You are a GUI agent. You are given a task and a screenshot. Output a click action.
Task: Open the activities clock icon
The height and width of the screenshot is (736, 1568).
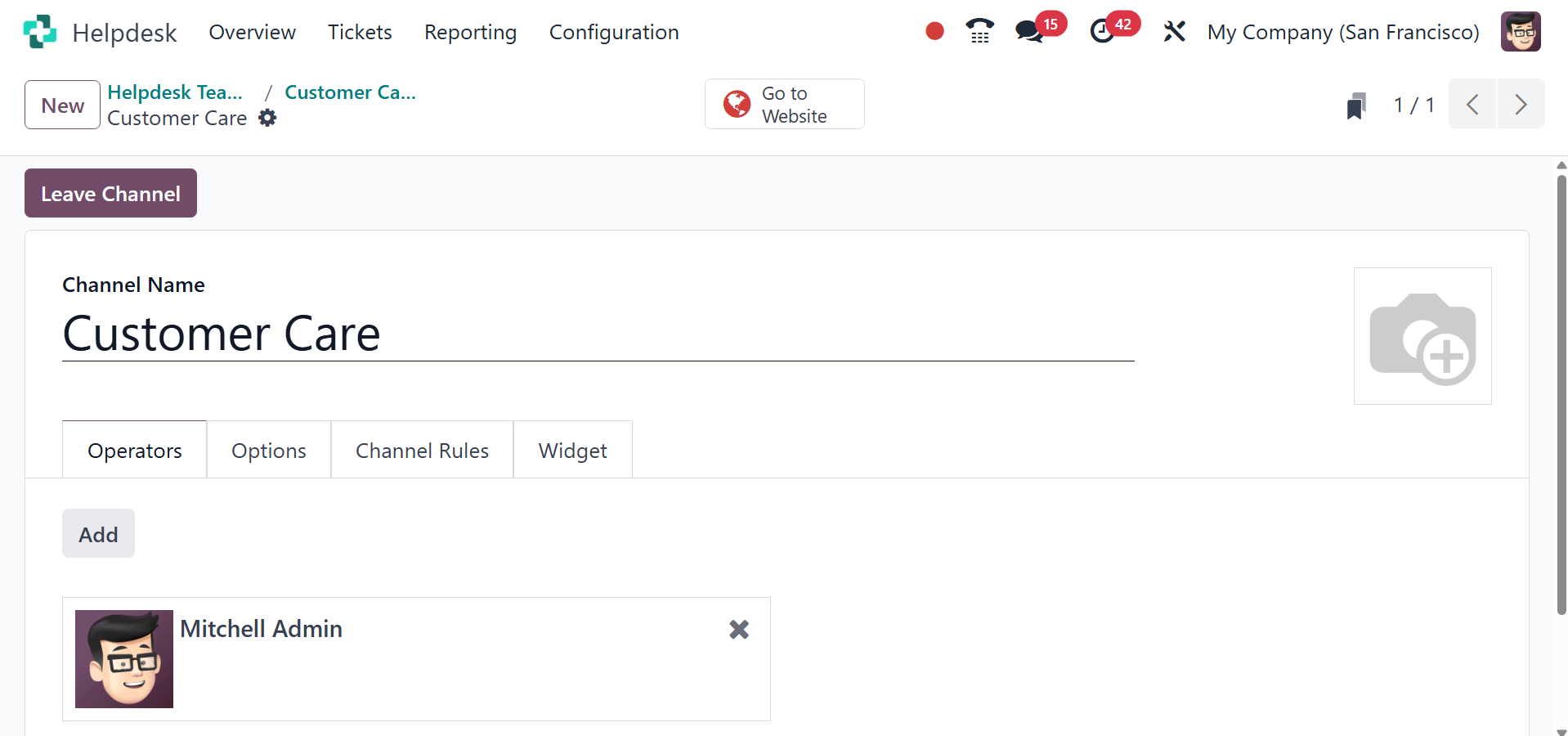coord(1102,32)
